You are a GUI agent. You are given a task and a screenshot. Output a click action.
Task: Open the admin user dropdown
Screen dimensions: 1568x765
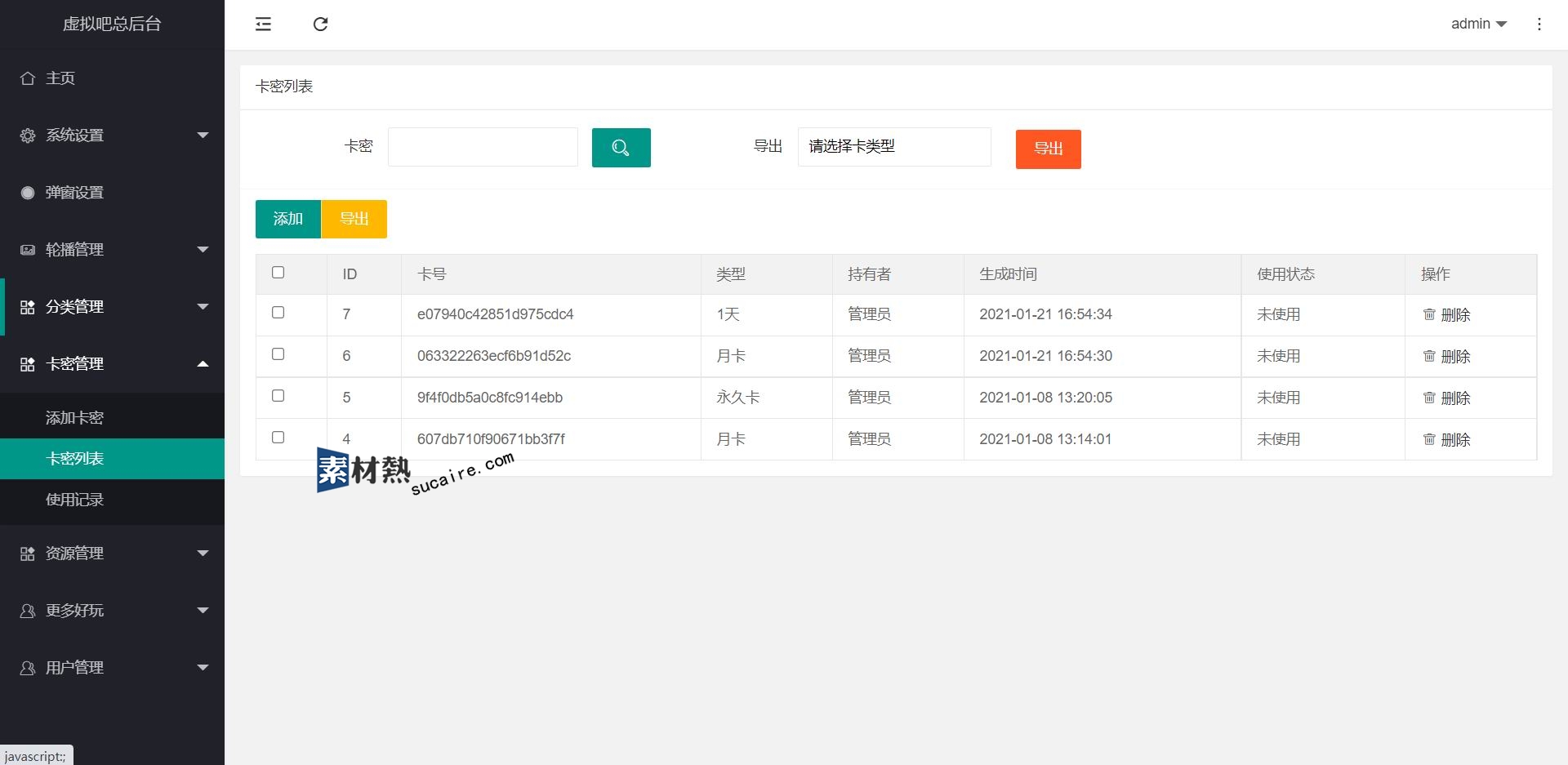coord(1478,24)
